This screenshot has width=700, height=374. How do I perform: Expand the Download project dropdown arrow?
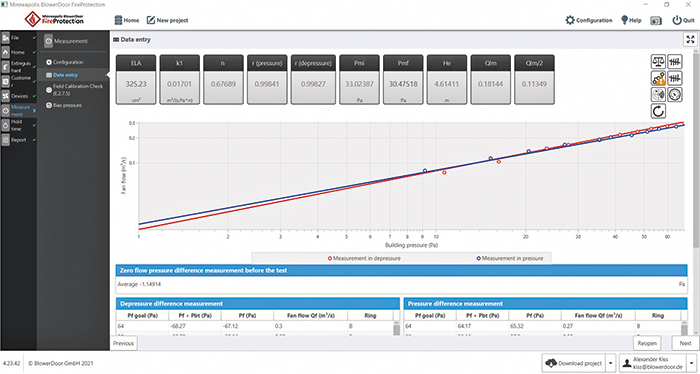click(x=612, y=363)
